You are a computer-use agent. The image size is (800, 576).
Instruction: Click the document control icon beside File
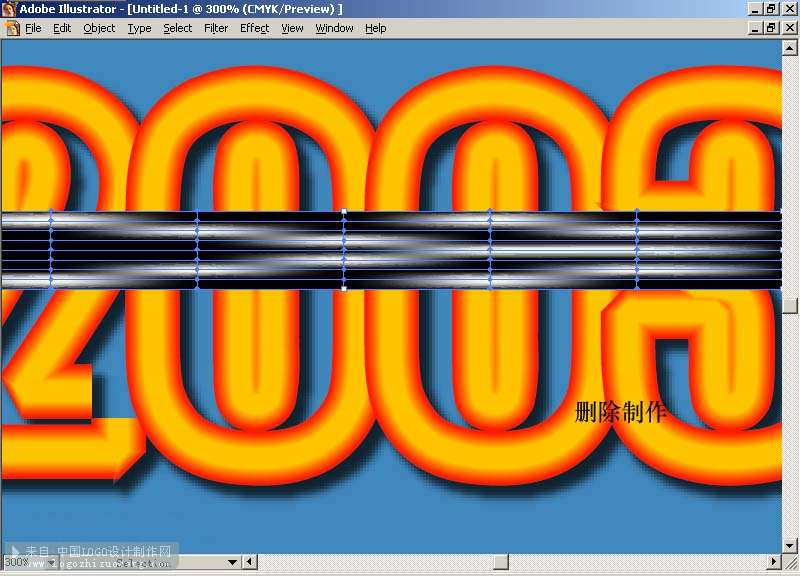coord(12,28)
